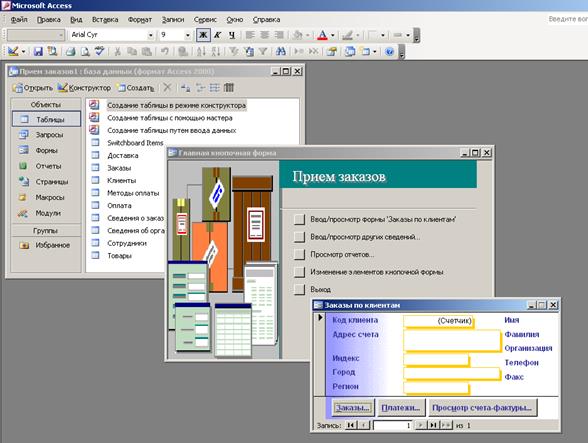The height and width of the screenshot is (443, 588).
Task: Click the Save diskette icon in toolbar
Action: click(38, 51)
